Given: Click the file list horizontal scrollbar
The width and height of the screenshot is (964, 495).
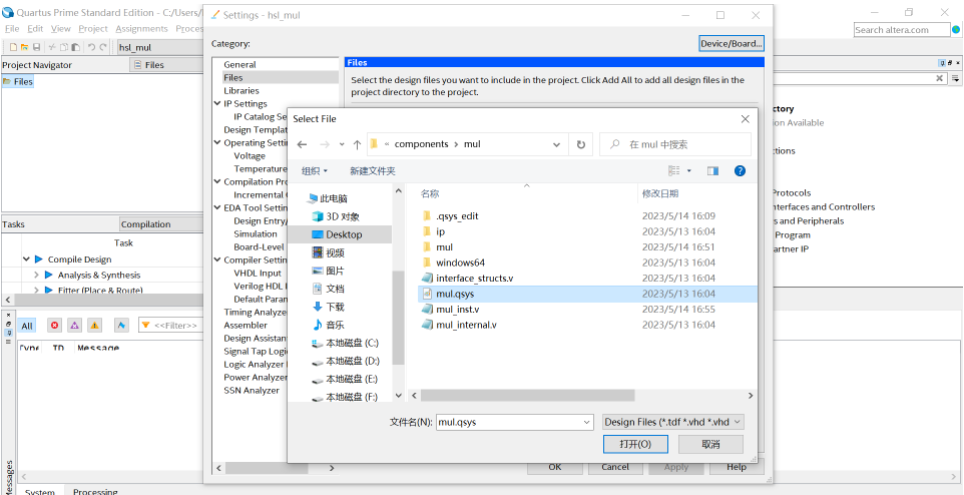Looking at the screenshot, I should click(x=527, y=395).
